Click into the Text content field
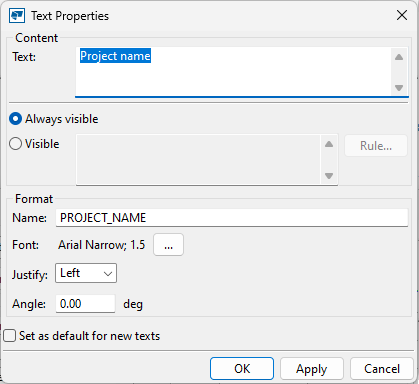The image size is (419, 384). 233,71
